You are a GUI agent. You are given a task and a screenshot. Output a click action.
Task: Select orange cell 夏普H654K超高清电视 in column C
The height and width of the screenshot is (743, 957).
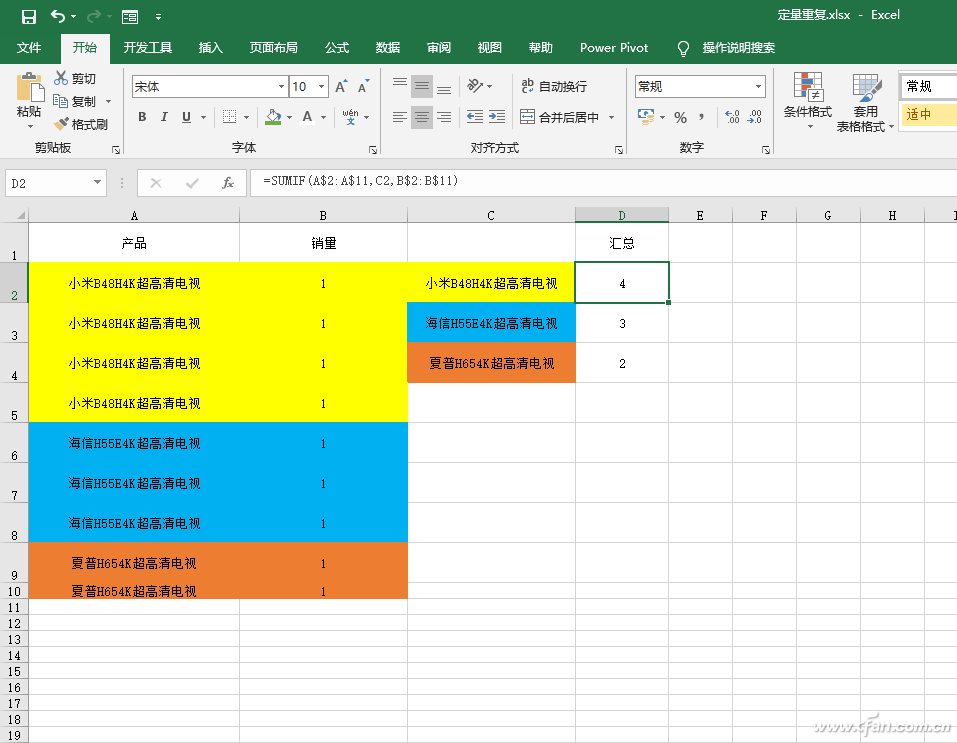491,363
